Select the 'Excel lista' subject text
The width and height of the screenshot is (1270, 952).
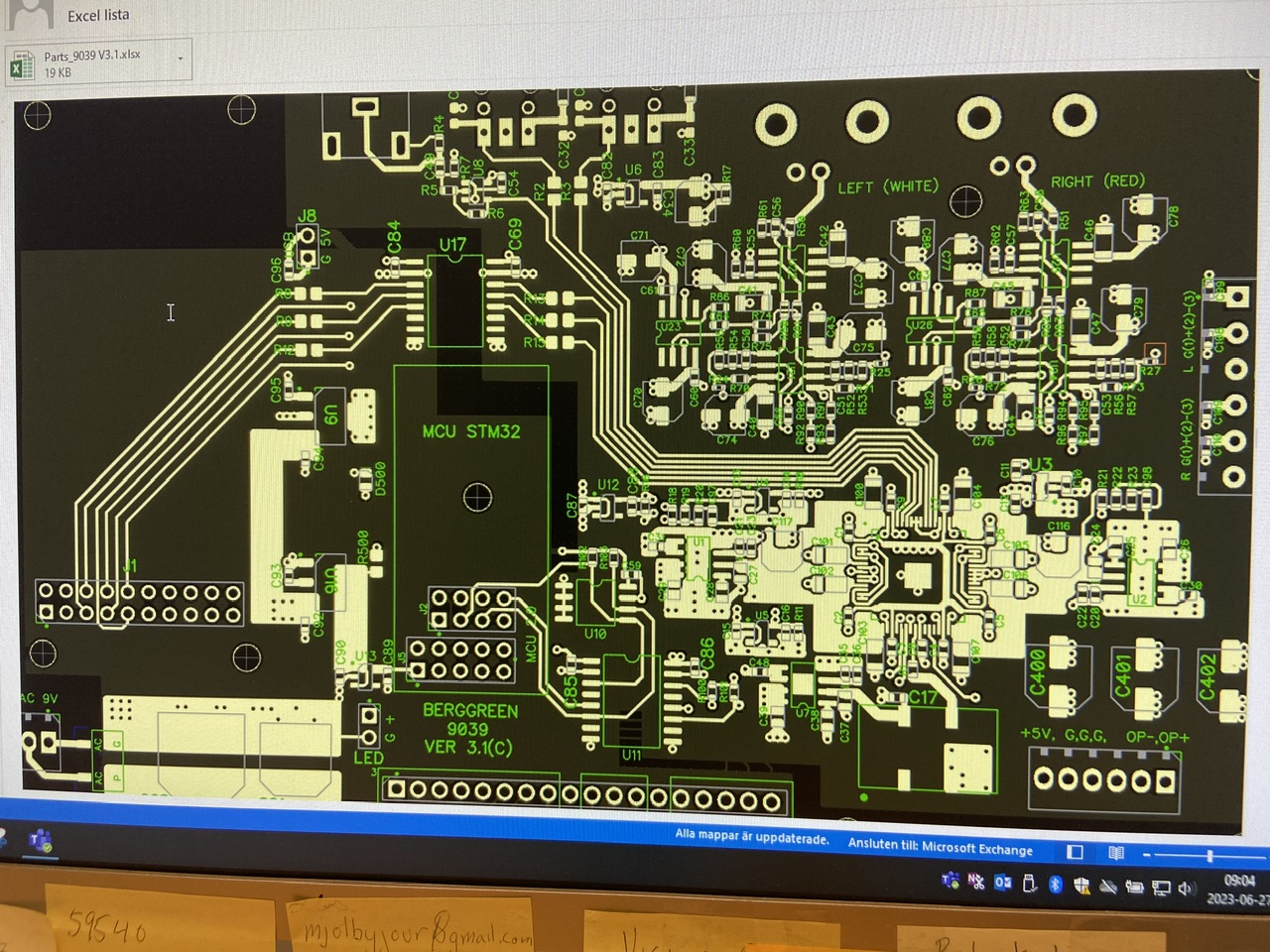[98, 15]
